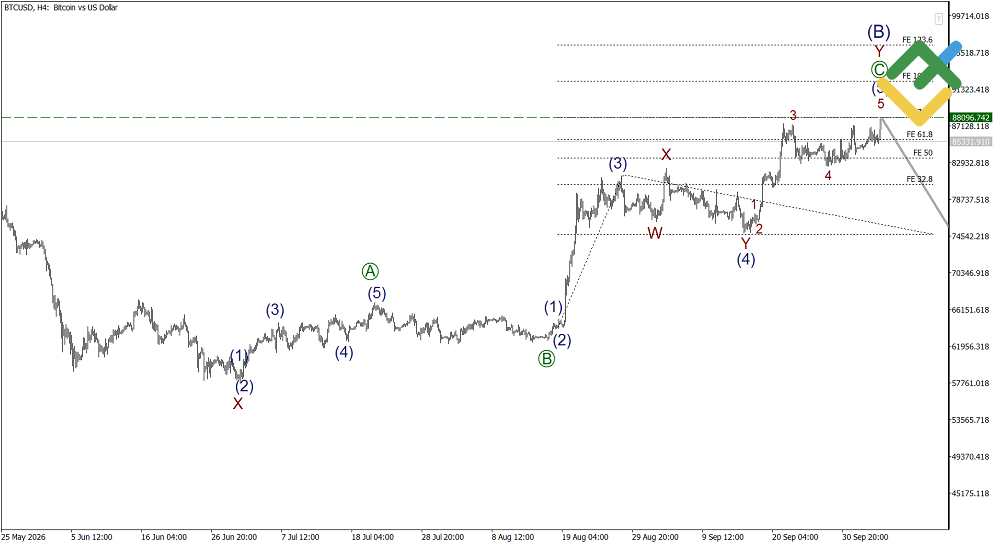This screenshot has height=545, width=1000.
Task: Select the red 4 wave label
Action: pyautogui.click(x=828, y=175)
